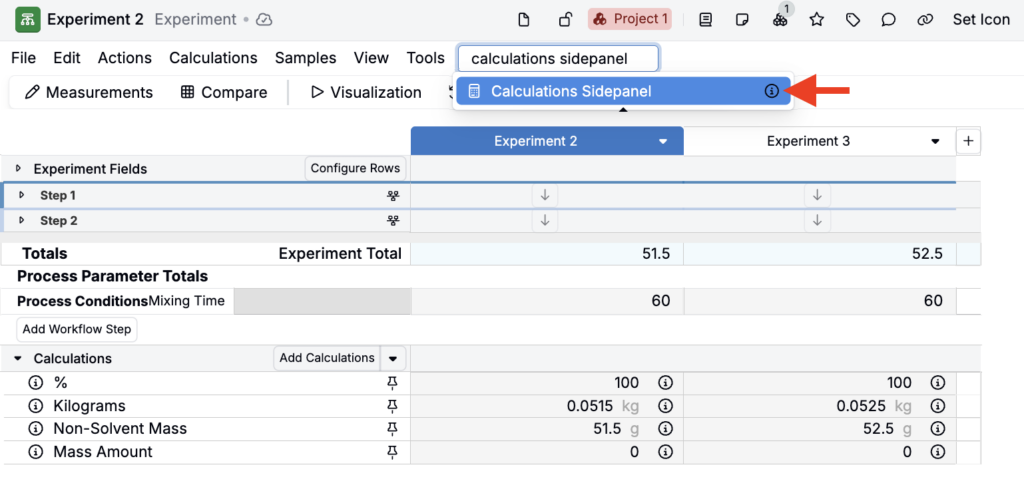Click info icon beside 51.5 g value

[x=665, y=429]
